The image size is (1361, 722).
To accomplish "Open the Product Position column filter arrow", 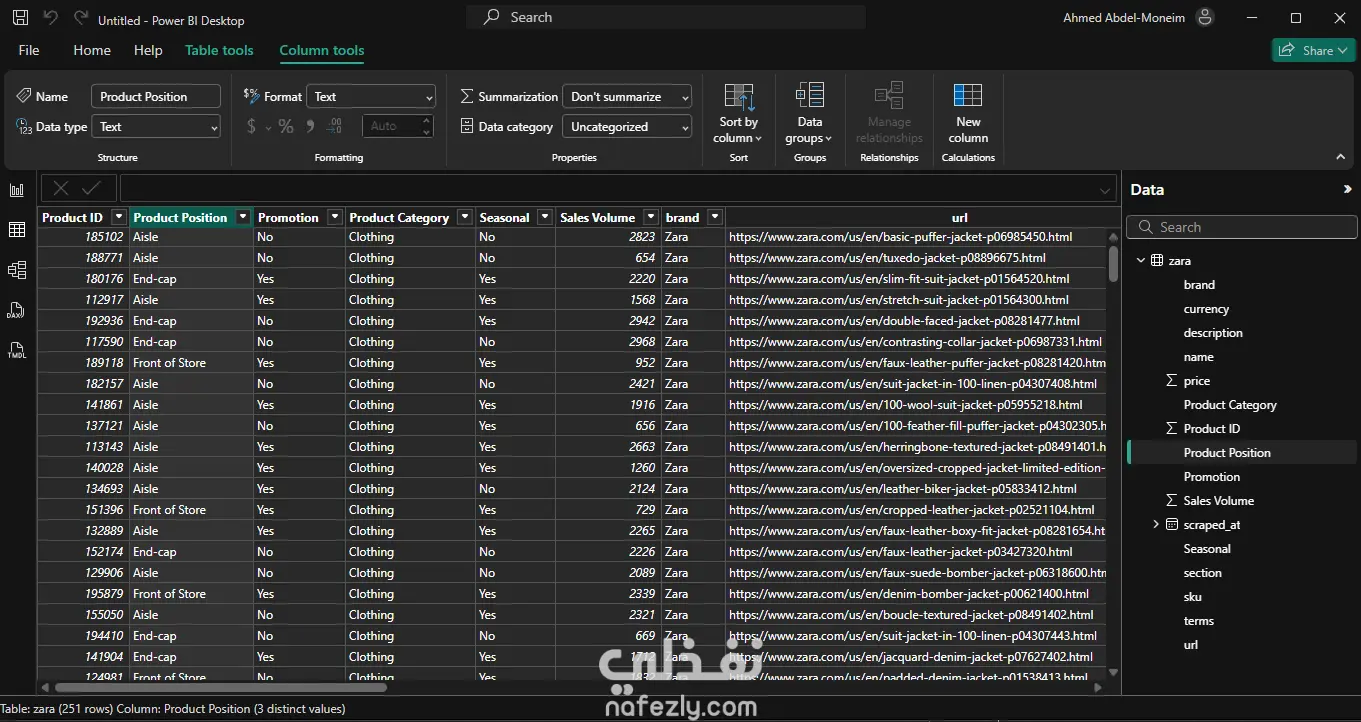I will pyautogui.click(x=243, y=217).
